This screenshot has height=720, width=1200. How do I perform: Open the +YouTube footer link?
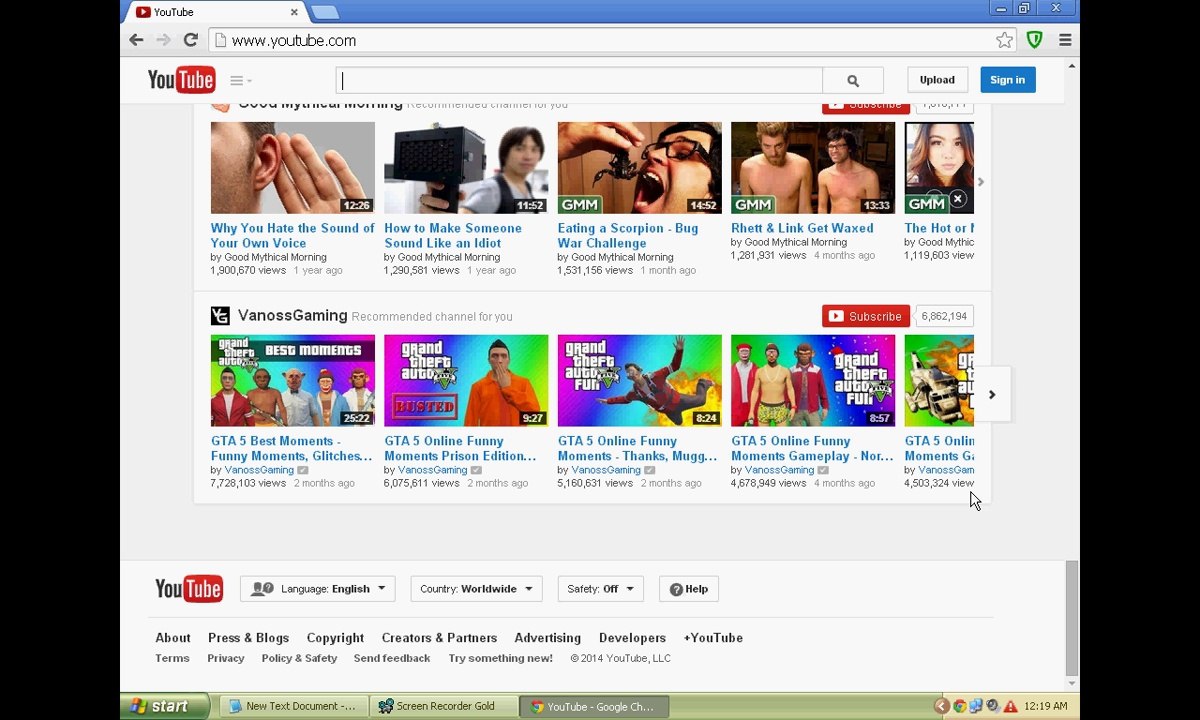713,638
